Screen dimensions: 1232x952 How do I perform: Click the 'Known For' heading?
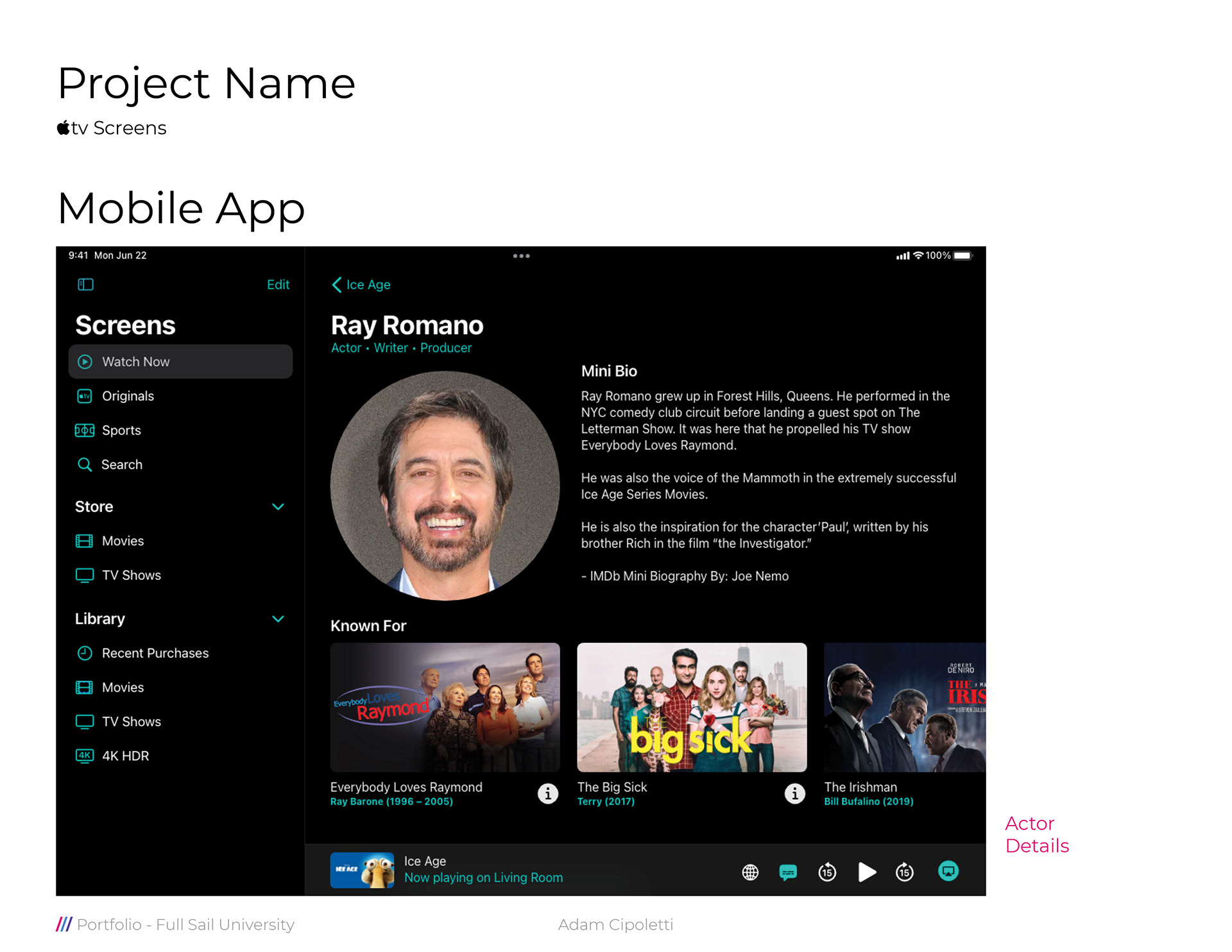click(368, 625)
